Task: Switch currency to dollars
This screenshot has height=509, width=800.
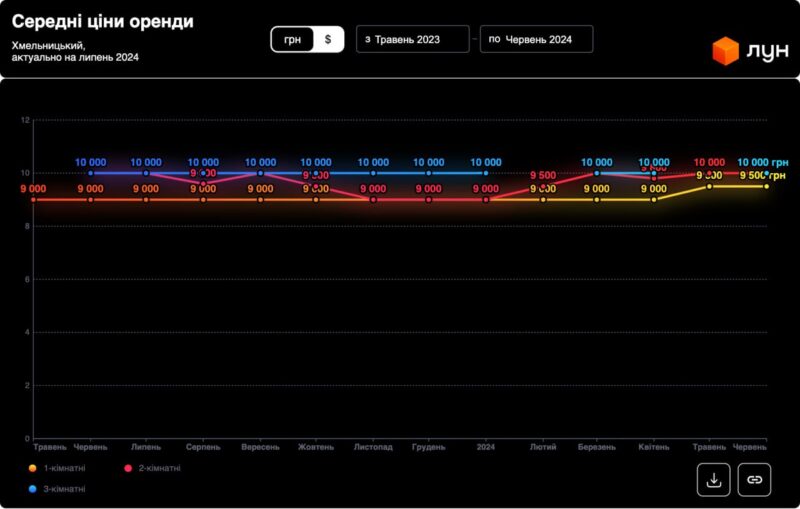Action: pyautogui.click(x=328, y=39)
